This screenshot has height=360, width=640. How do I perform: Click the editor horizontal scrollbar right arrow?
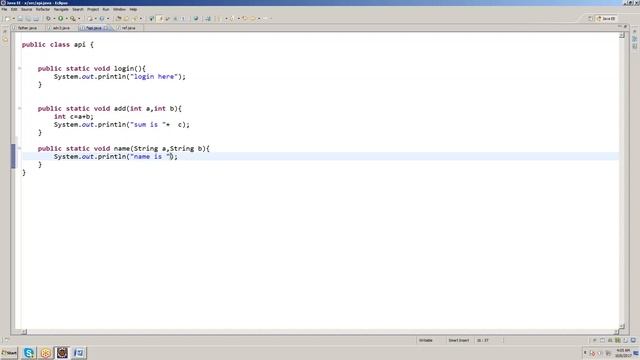[x=616, y=331]
